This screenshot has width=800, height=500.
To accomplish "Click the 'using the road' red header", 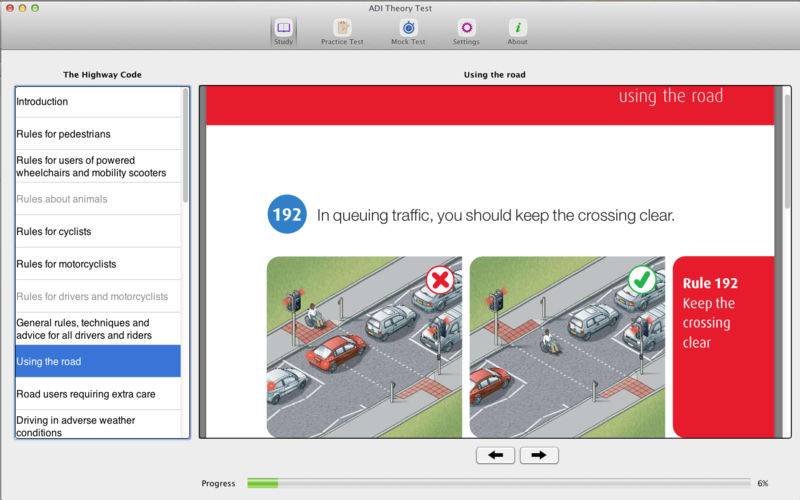I will coord(490,106).
